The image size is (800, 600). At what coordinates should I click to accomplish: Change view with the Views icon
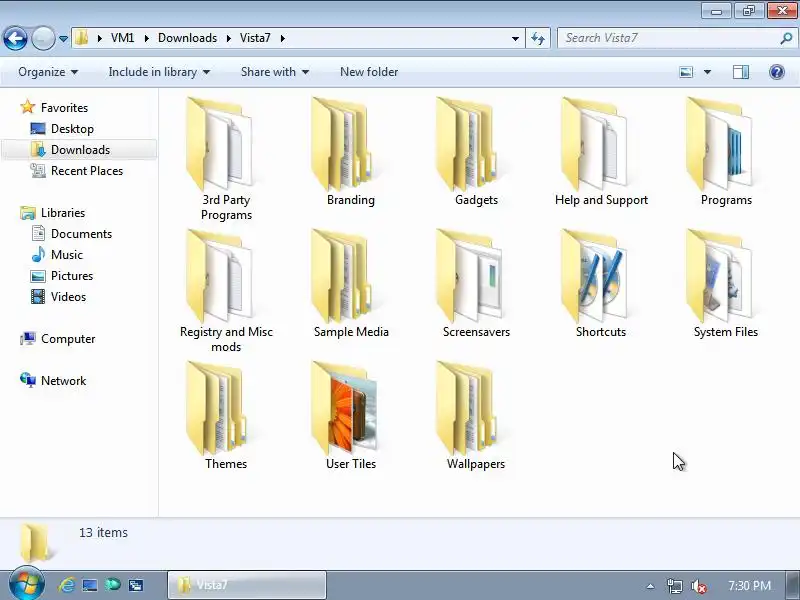point(686,72)
